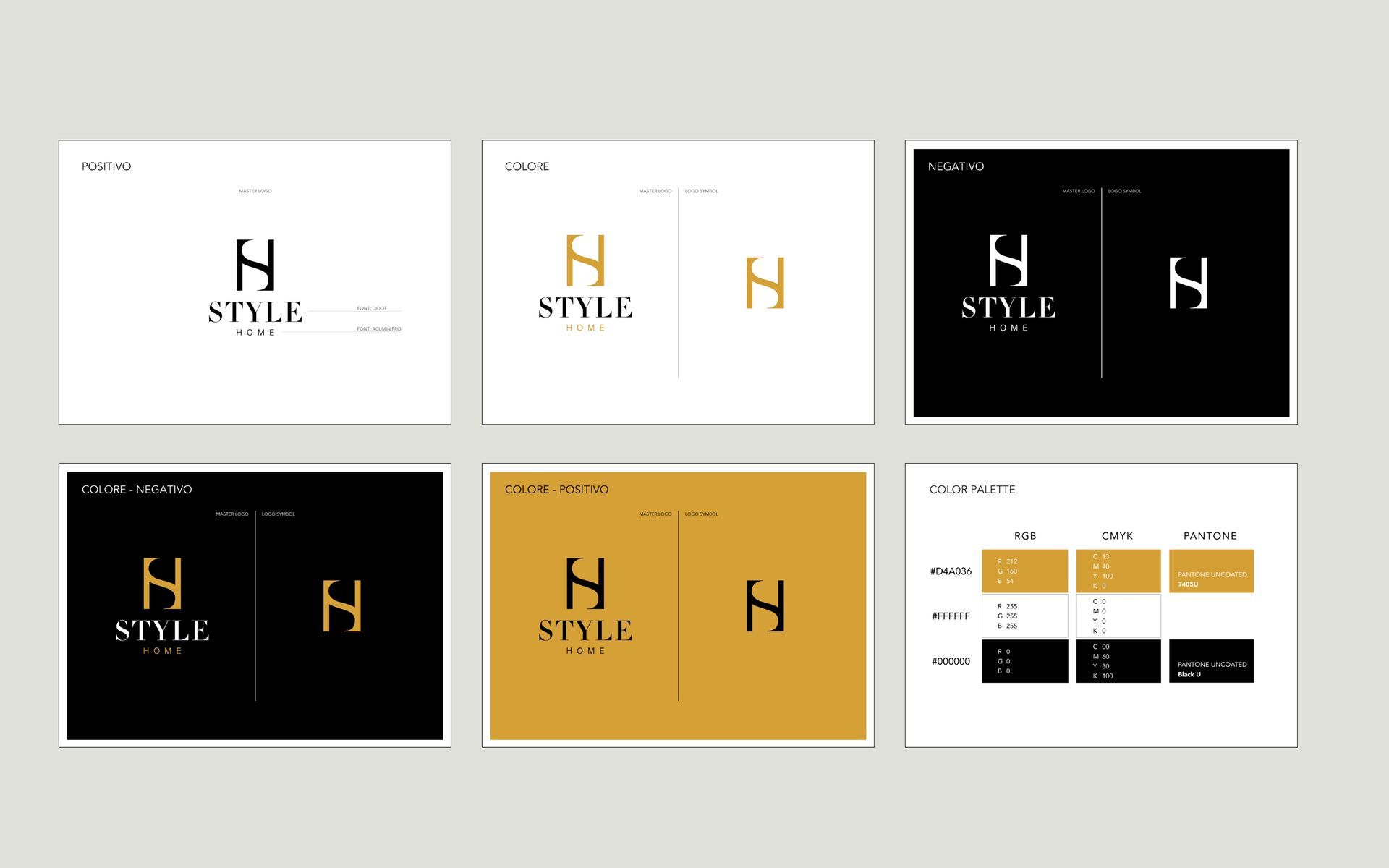Click the #000000 hex code label
1389x868 pixels.
click(x=951, y=661)
